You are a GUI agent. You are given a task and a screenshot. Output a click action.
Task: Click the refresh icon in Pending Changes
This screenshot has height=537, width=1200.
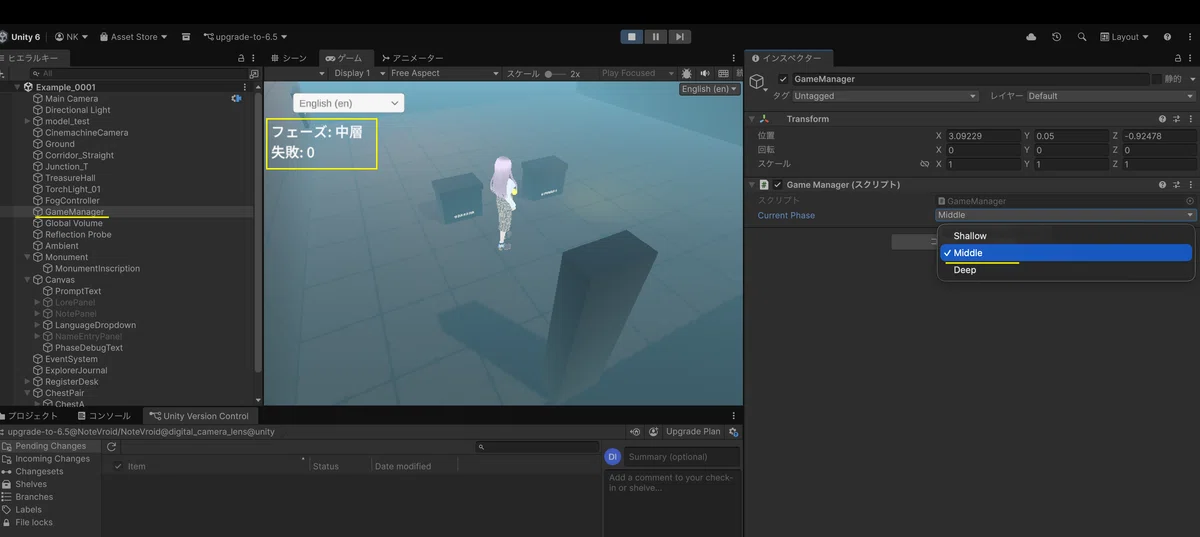pyautogui.click(x=112, y=446)
